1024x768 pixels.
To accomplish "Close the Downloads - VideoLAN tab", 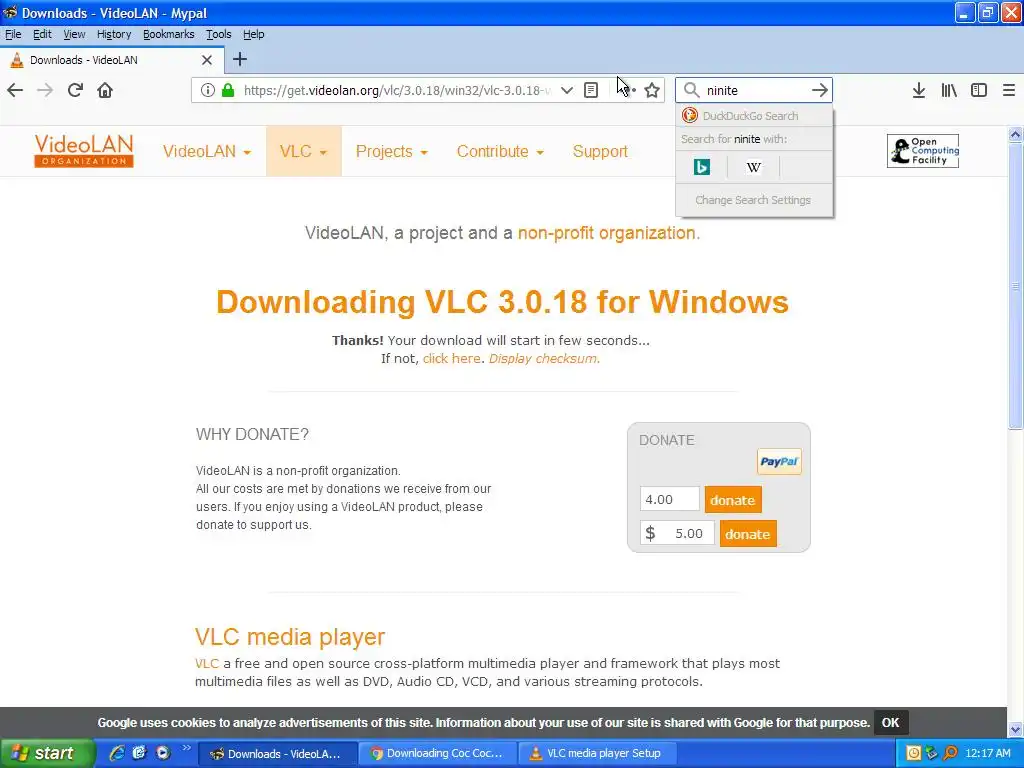I will click(207, 60).
